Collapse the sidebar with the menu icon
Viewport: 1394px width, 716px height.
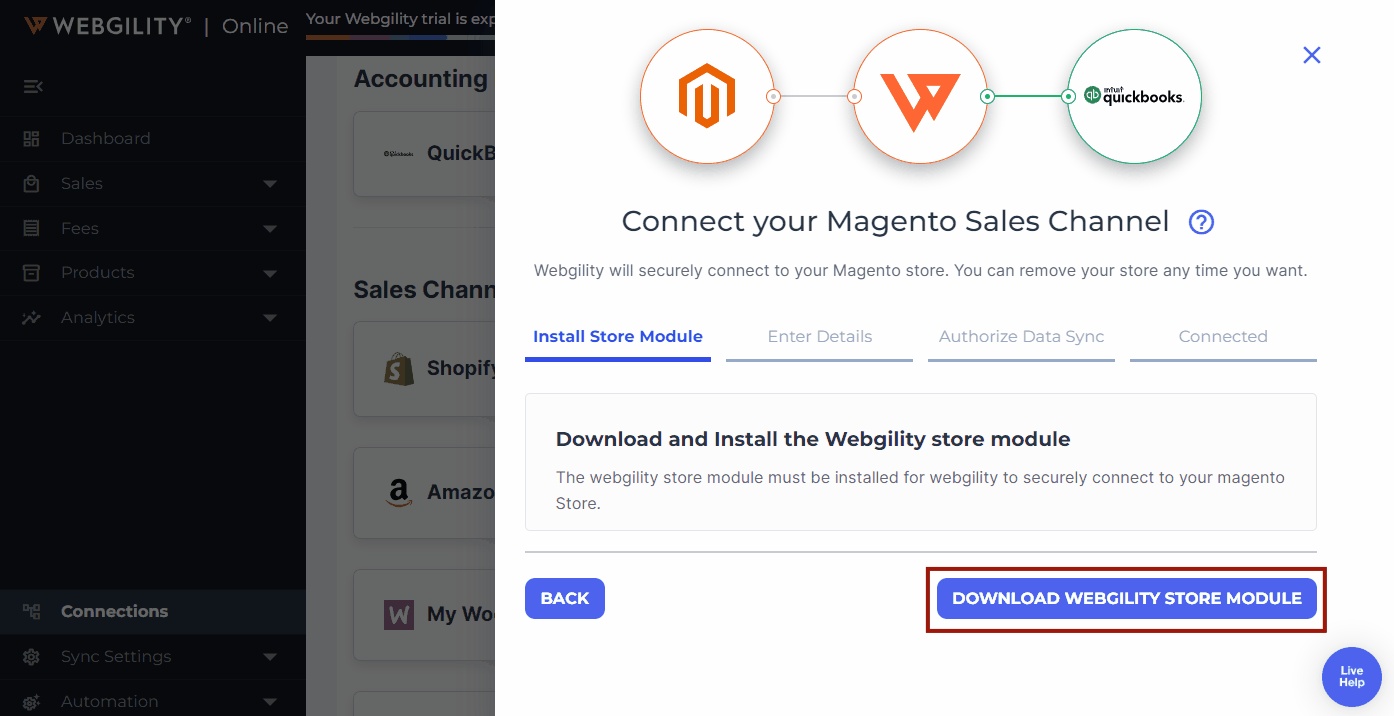click(33, 86)
